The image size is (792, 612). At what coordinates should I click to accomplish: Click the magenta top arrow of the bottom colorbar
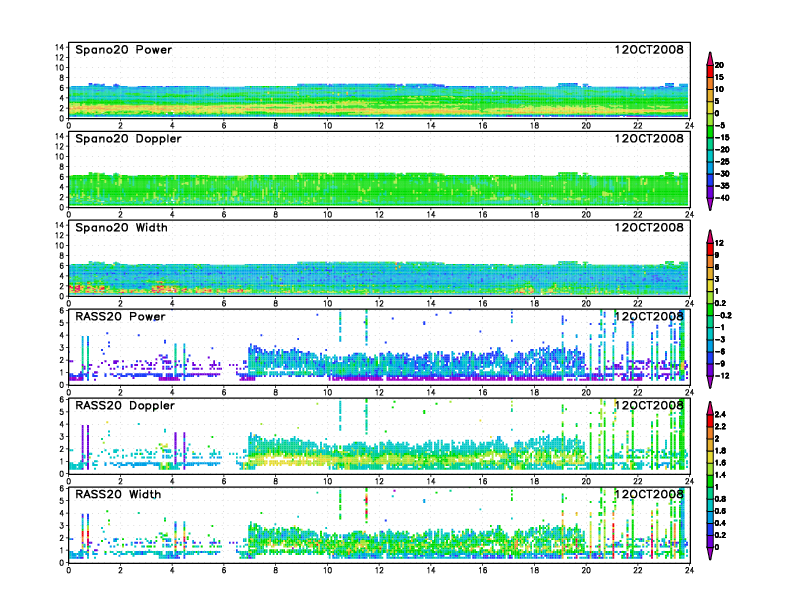[x=710, y=408]
